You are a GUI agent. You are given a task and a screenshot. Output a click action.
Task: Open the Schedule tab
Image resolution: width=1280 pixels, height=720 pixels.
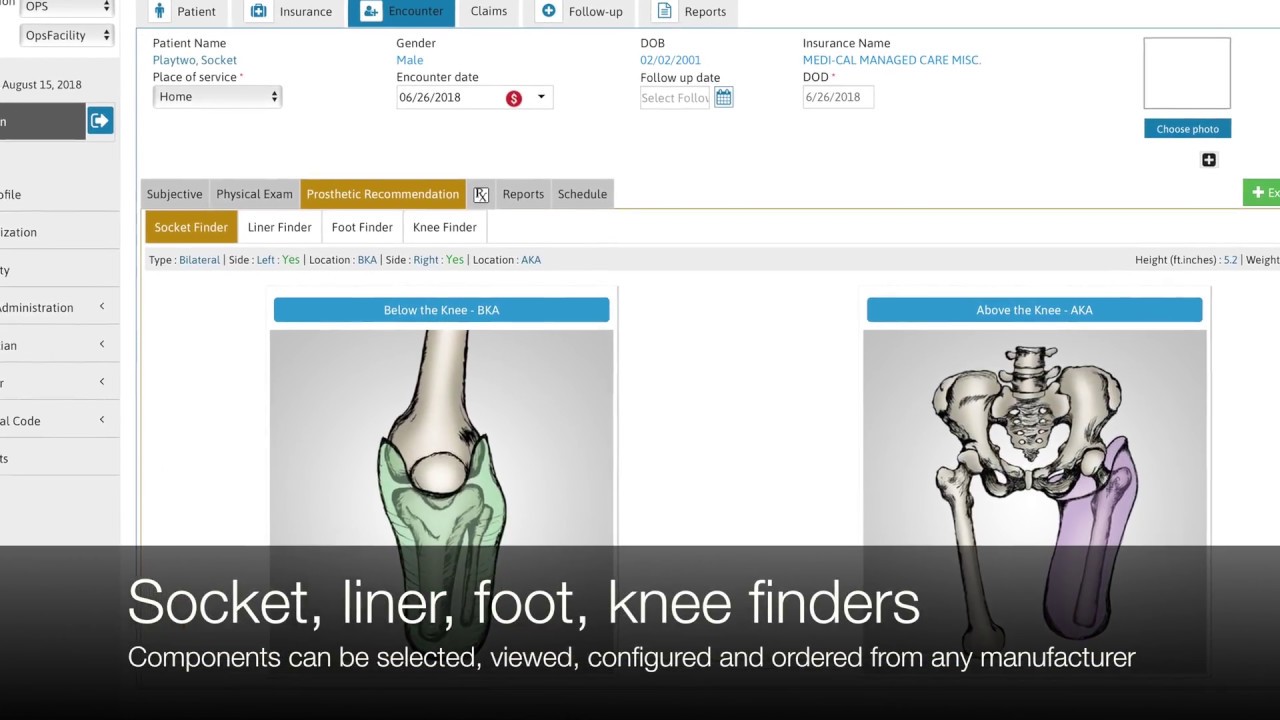click(582, 194)
